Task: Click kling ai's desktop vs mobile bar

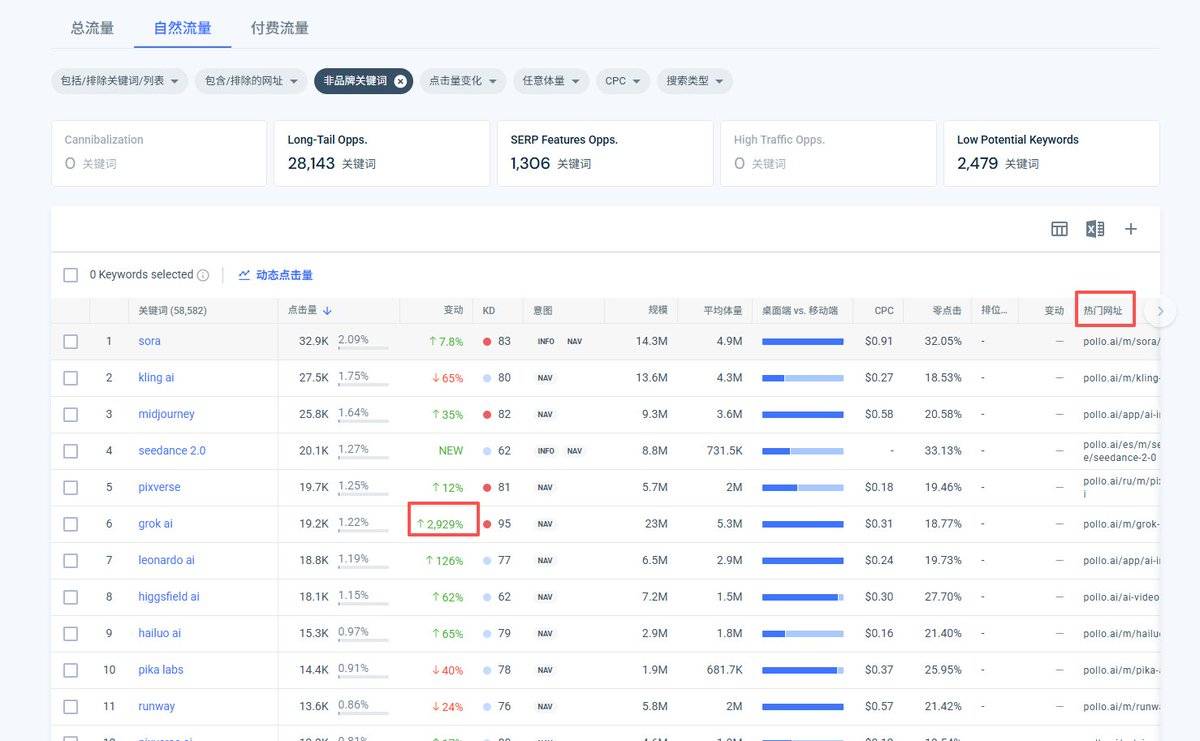Action: click(802, 378)
